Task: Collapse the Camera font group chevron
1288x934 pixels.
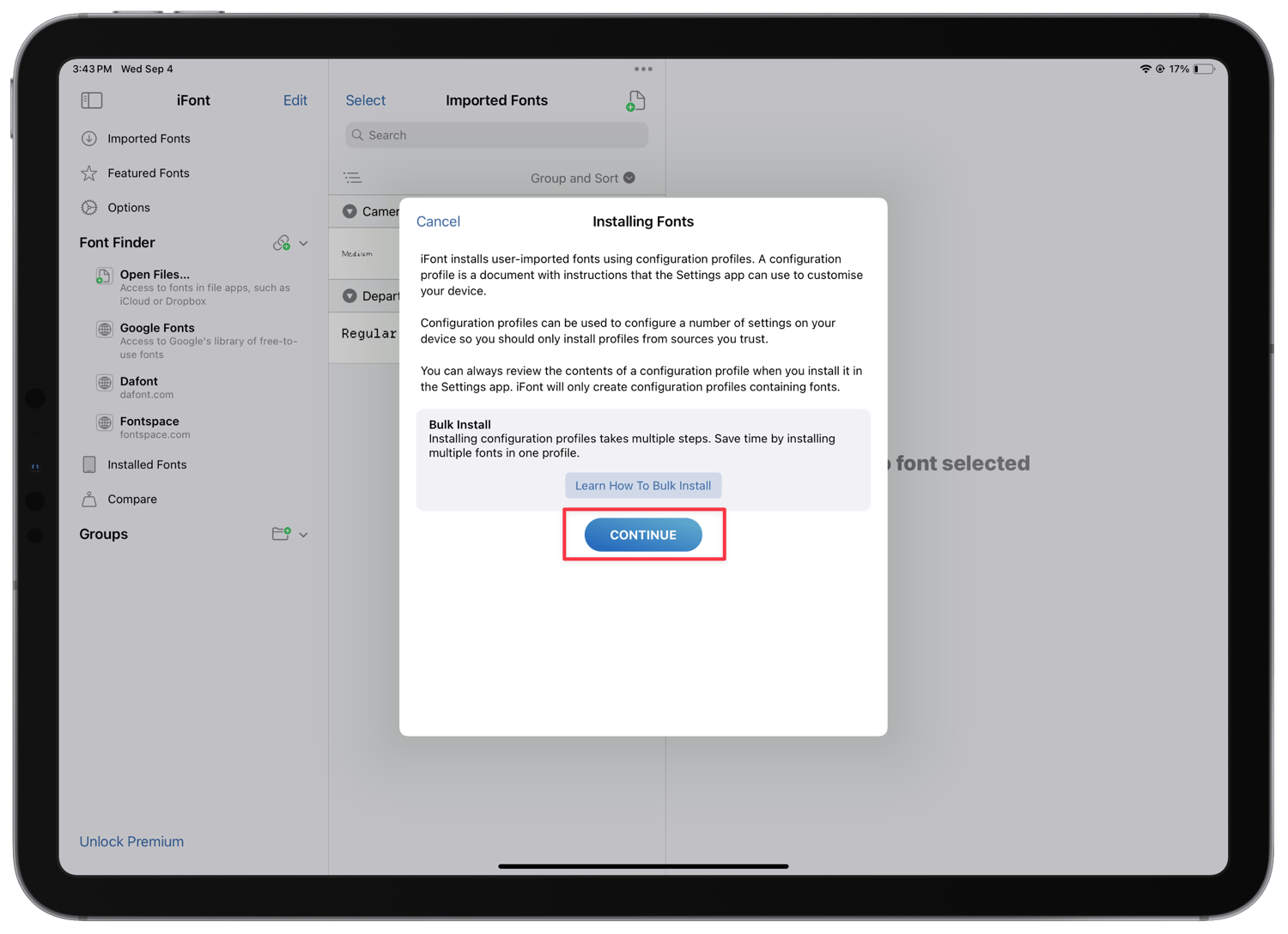Action: (x=349, y=211)
